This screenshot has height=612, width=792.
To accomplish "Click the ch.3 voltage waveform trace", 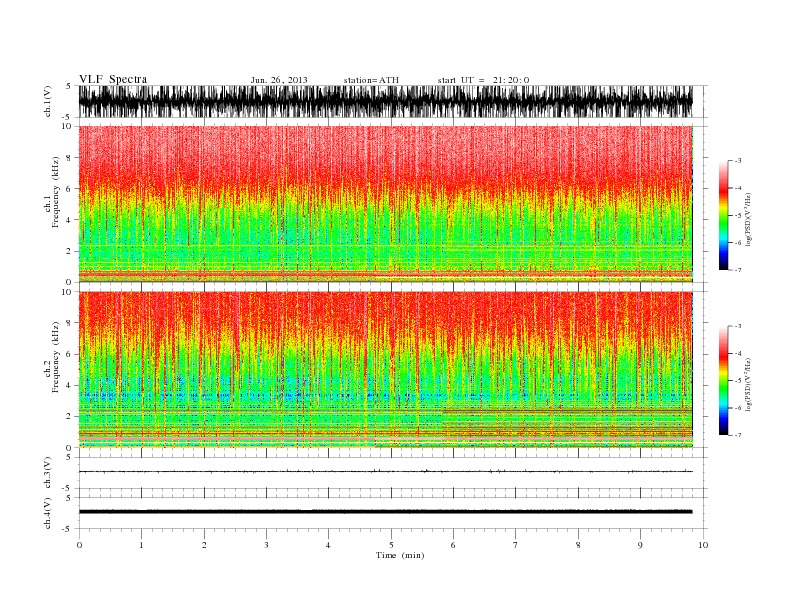I will point(385,471).
